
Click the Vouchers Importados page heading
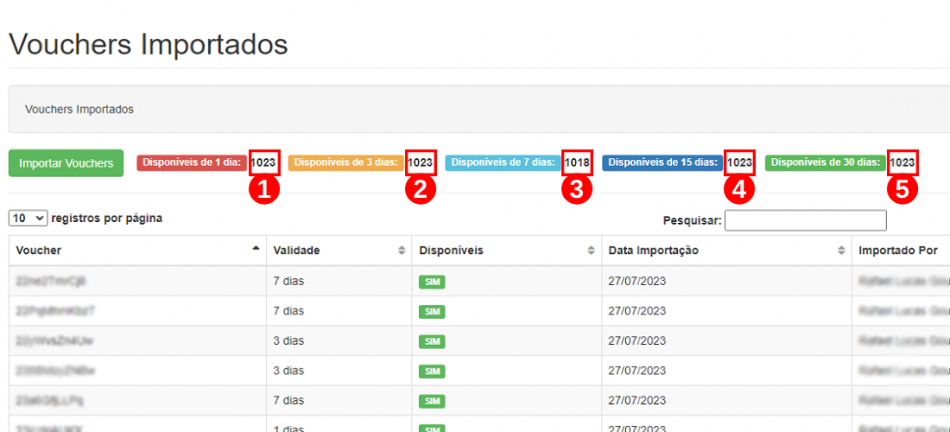click(148, 45)
